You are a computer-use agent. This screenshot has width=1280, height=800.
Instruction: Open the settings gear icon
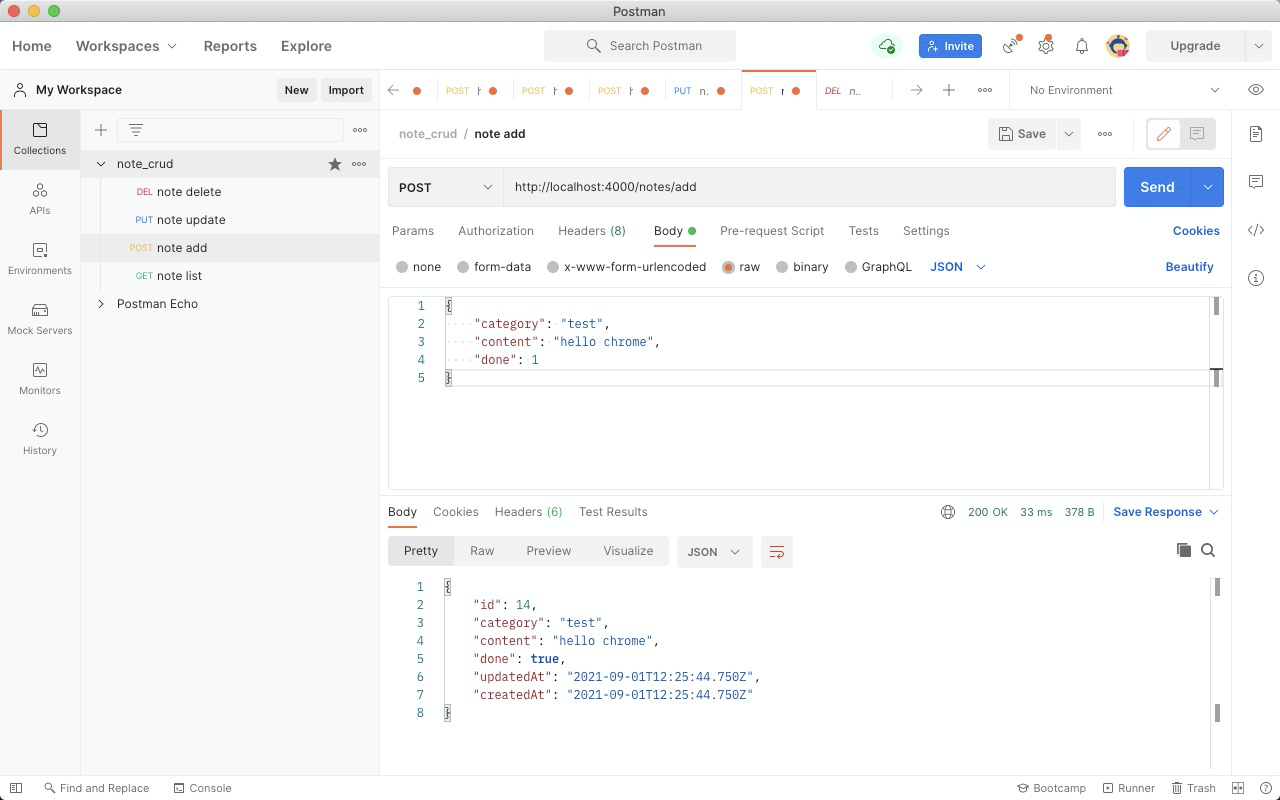(1046, 46)
